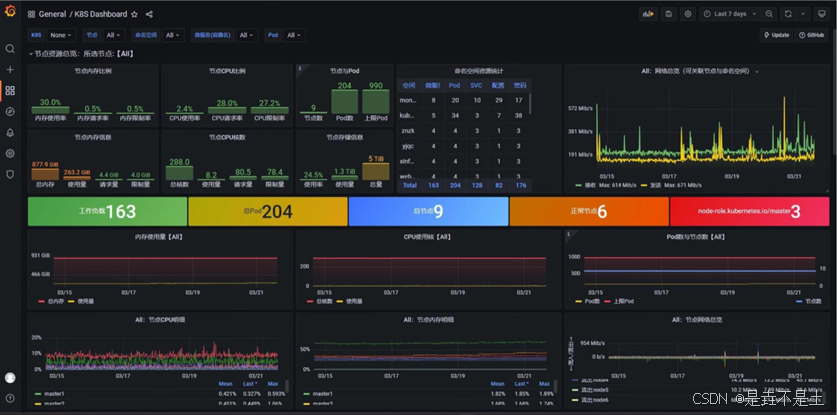The image size is (837, 415).
Task: Open the 节点 variable All dropdown
Action: [114, 35]
